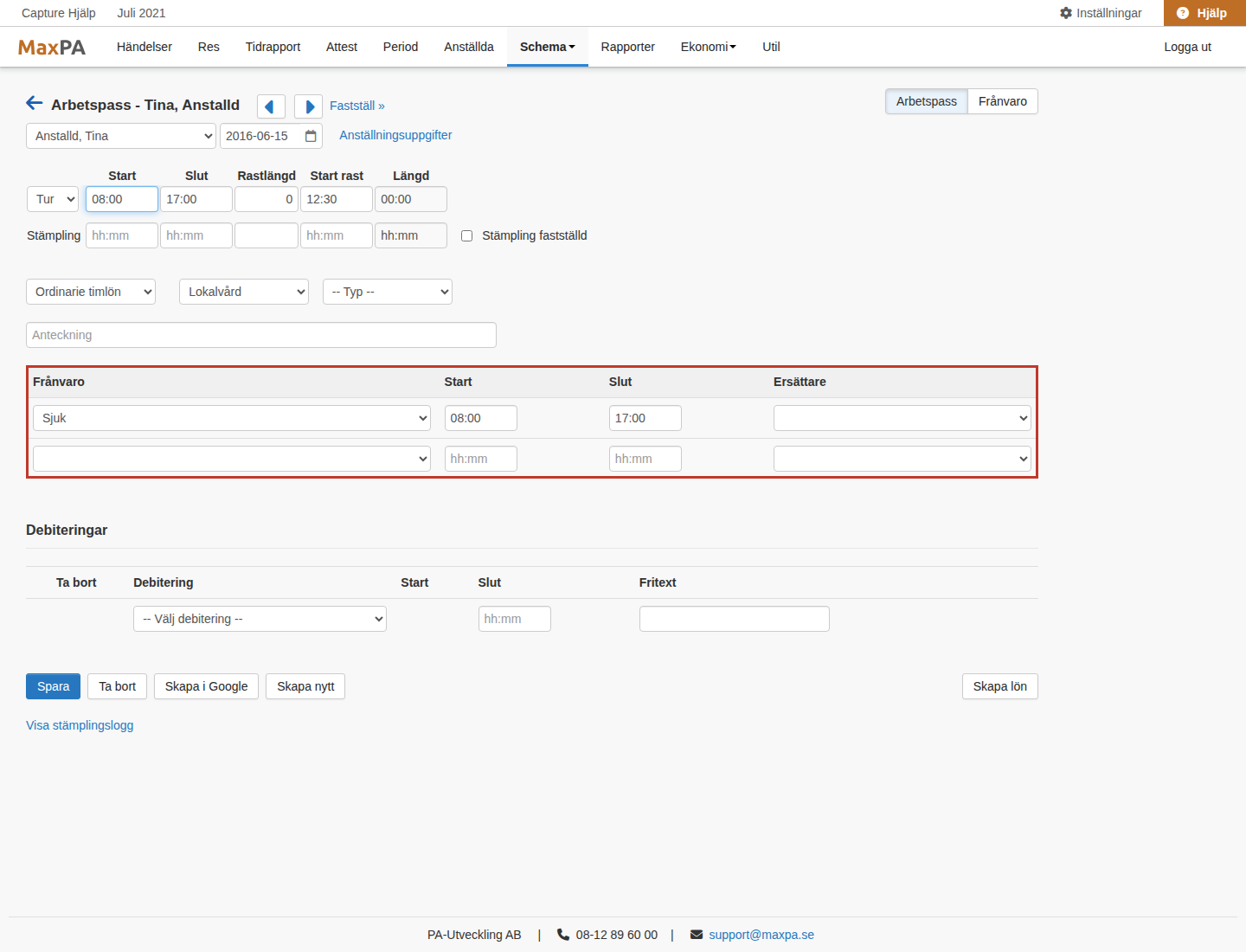Open the Schema menu
Screen dimensions: 1246x952
[x=548, y=47]
